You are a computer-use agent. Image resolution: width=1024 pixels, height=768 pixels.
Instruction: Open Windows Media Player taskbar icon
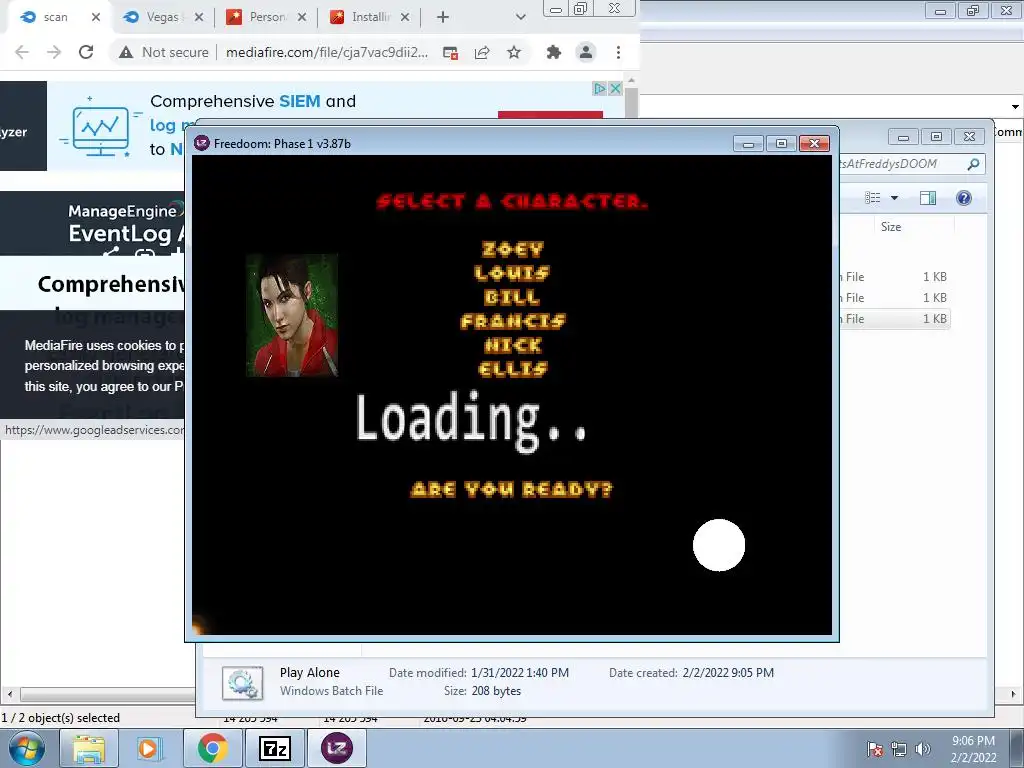coord(149,748)
